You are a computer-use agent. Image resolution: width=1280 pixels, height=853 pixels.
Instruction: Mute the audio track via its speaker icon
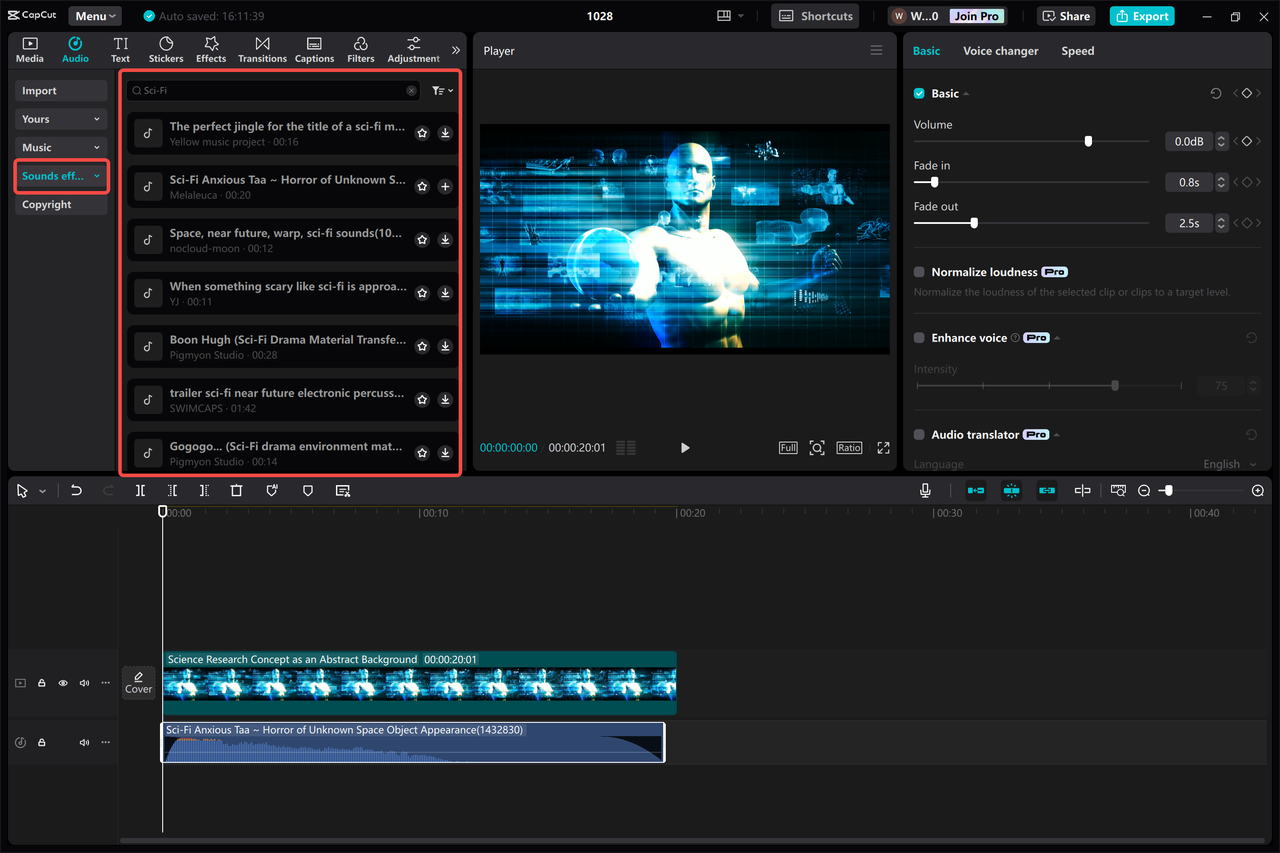pos(84,742)
